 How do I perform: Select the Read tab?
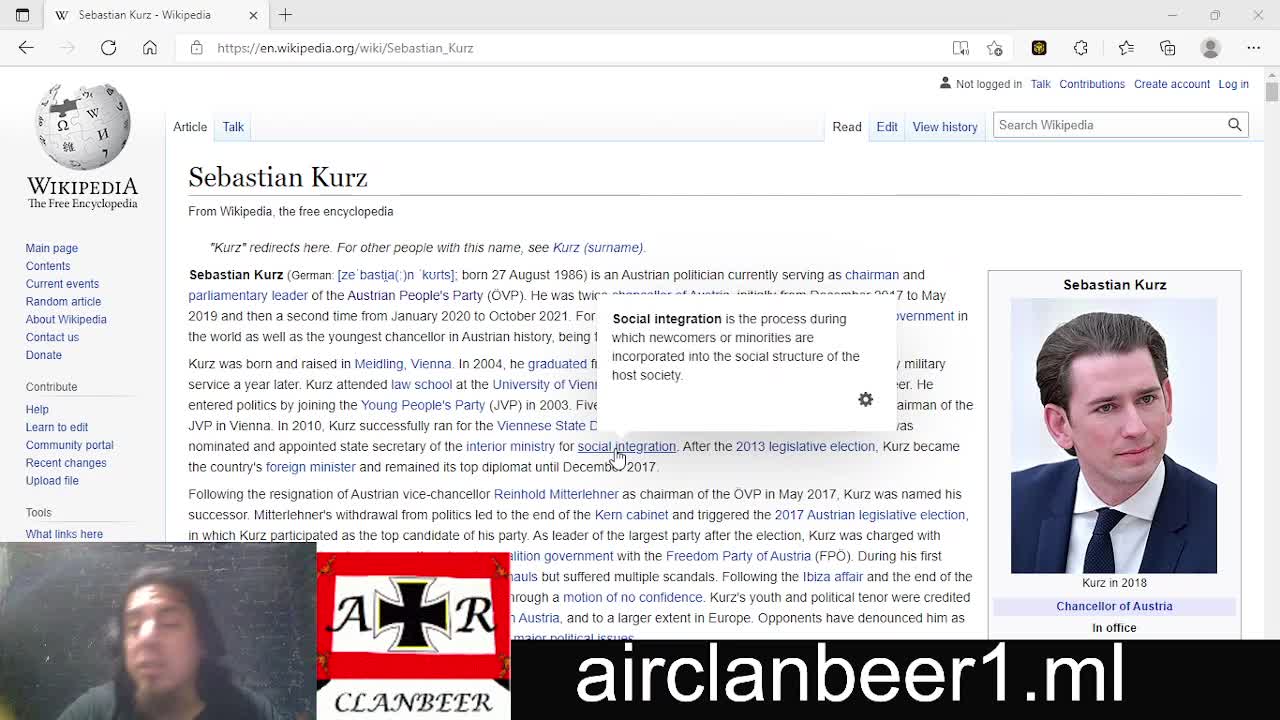[847, 127]
